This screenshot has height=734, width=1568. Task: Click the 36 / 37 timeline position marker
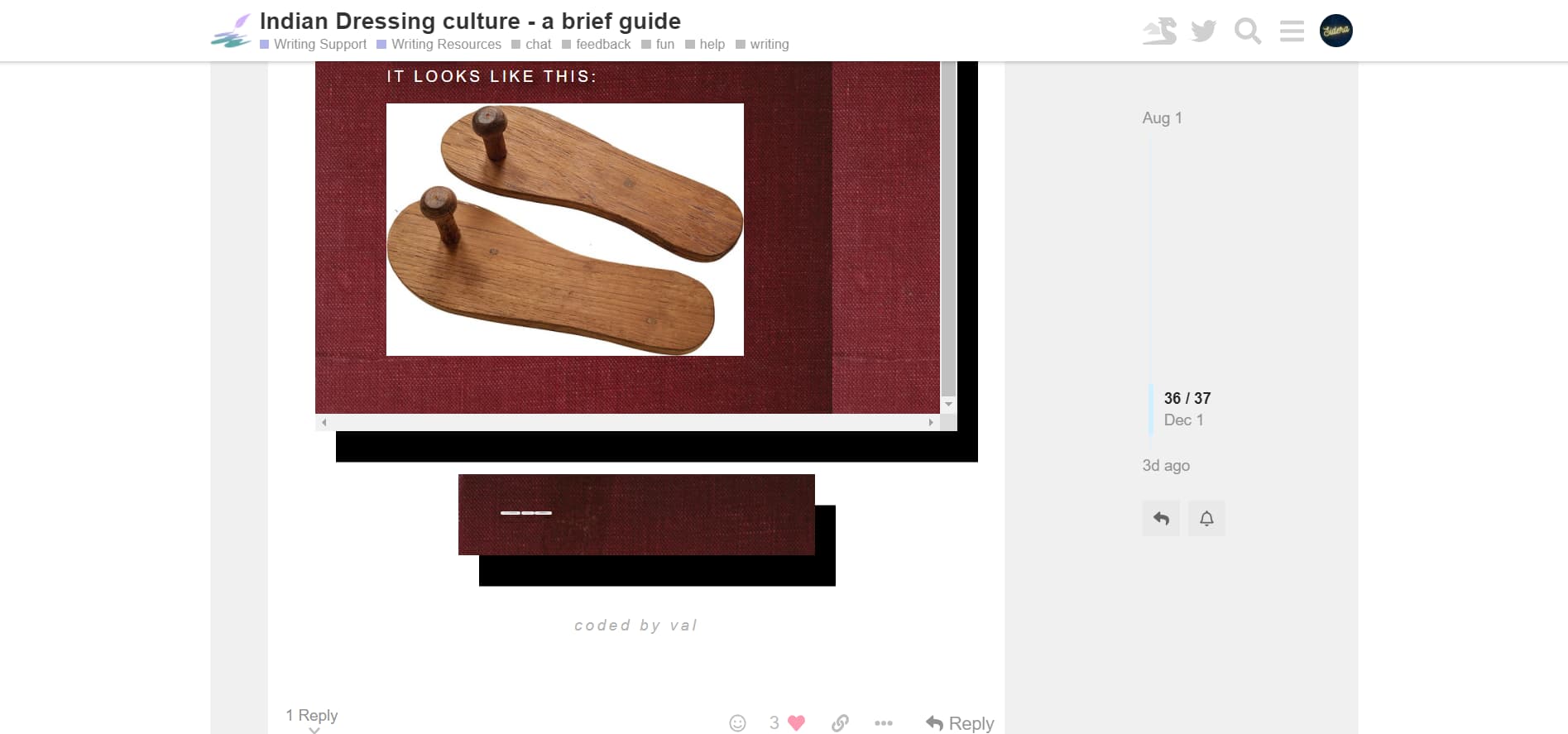tap(1187, 398)
